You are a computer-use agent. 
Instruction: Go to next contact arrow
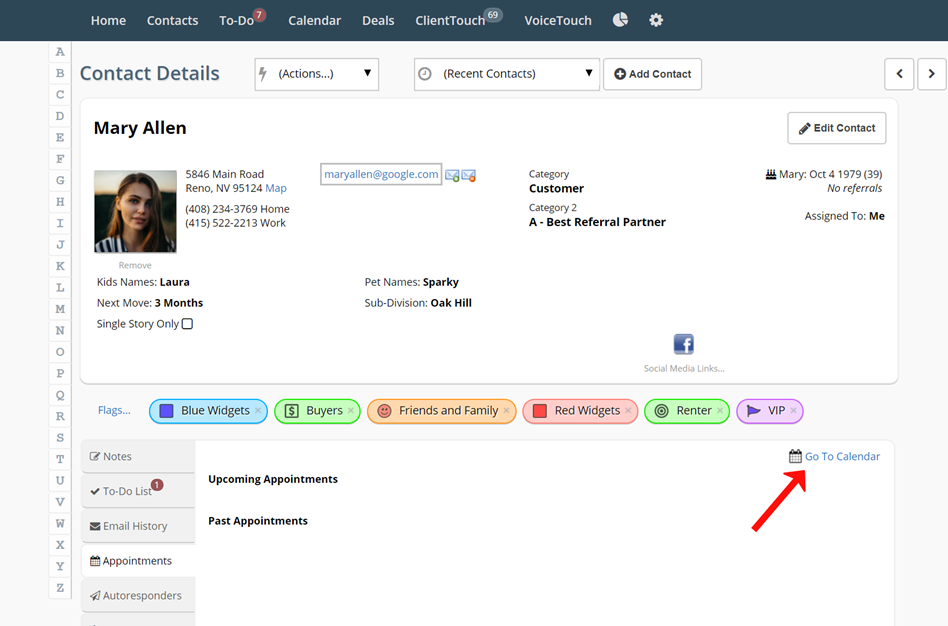coord(932,74)
